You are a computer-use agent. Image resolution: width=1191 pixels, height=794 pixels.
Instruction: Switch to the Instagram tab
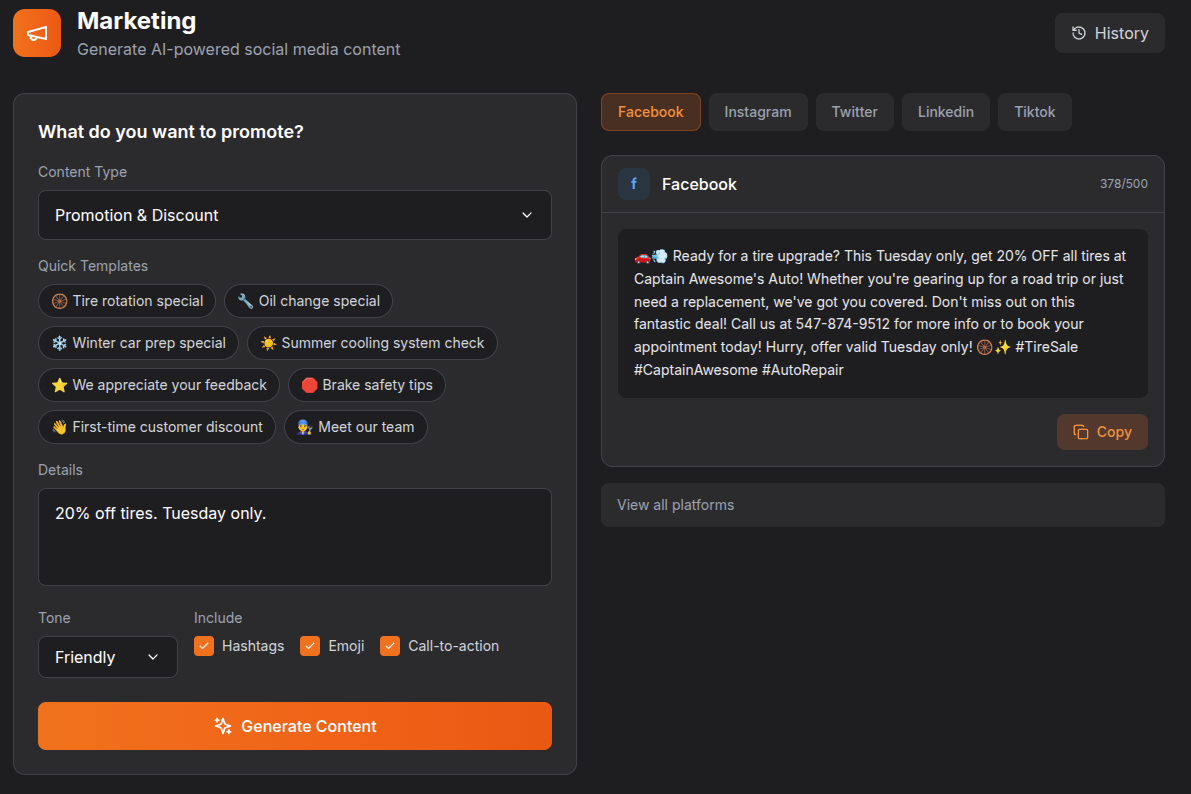758,112
